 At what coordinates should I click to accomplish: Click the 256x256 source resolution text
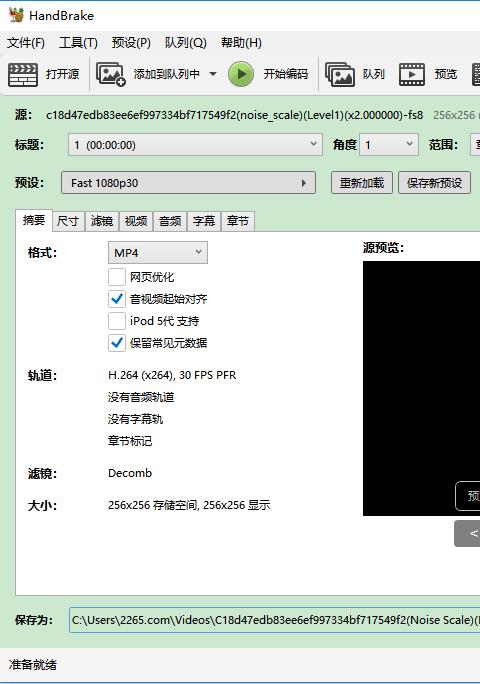pyautogui.click(x=454, y=115)
